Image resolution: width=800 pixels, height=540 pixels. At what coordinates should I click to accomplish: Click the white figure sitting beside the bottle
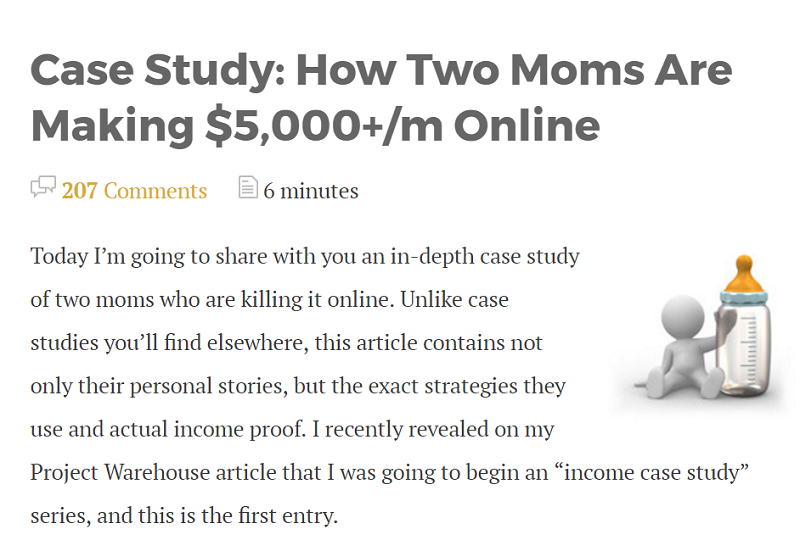pos(681,347)
